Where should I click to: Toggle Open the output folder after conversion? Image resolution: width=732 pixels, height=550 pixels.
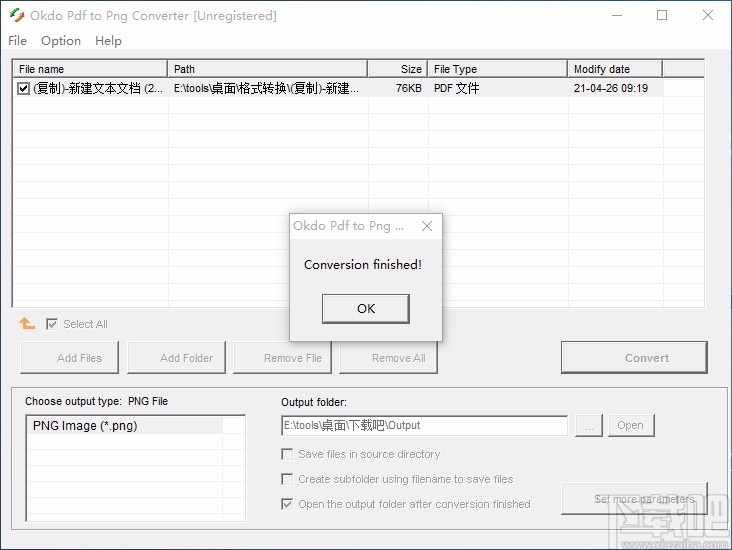pos(287,504)
